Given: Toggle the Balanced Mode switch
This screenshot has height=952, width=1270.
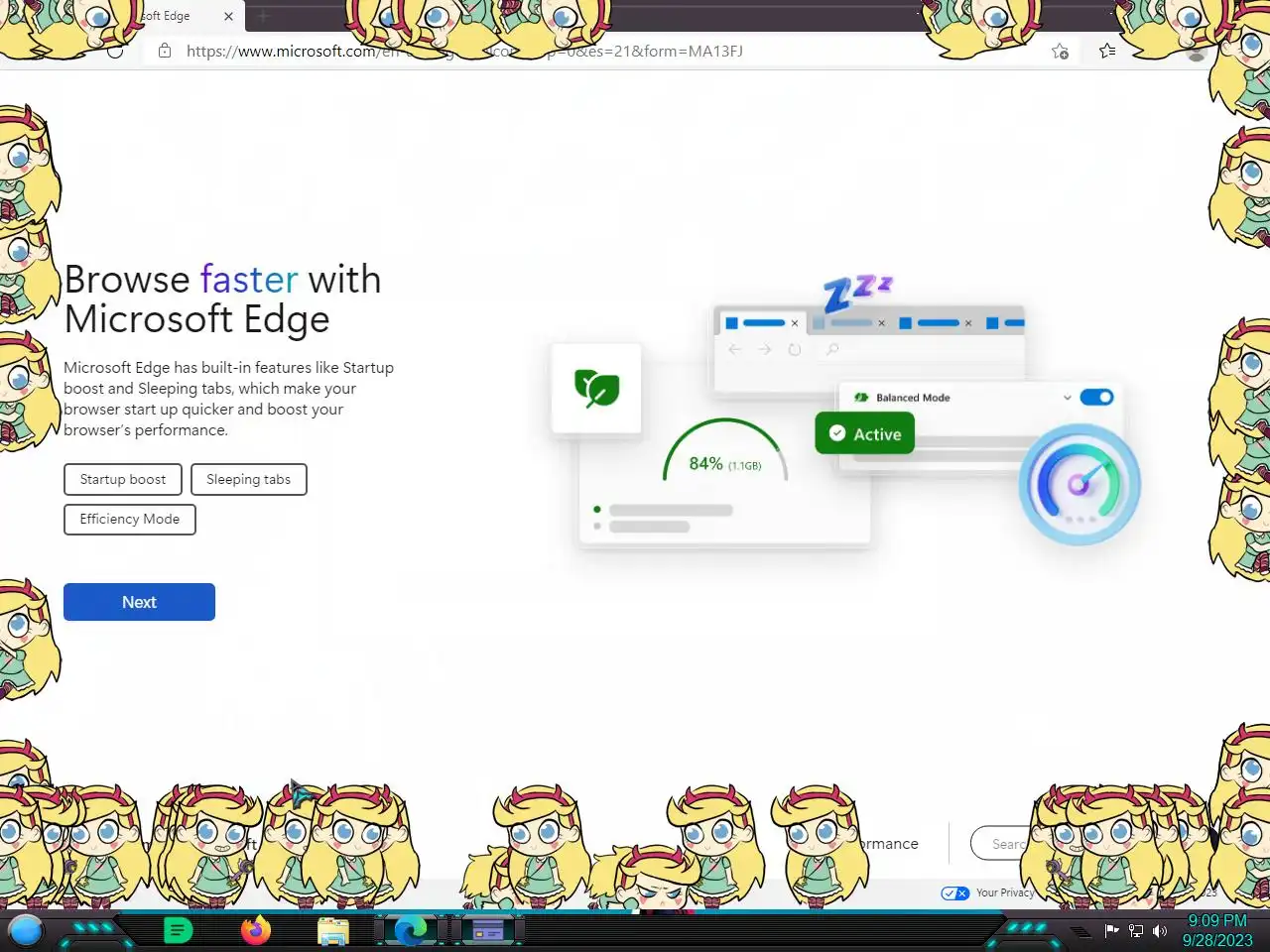Looking at the screenshot, I should 1096,397.
